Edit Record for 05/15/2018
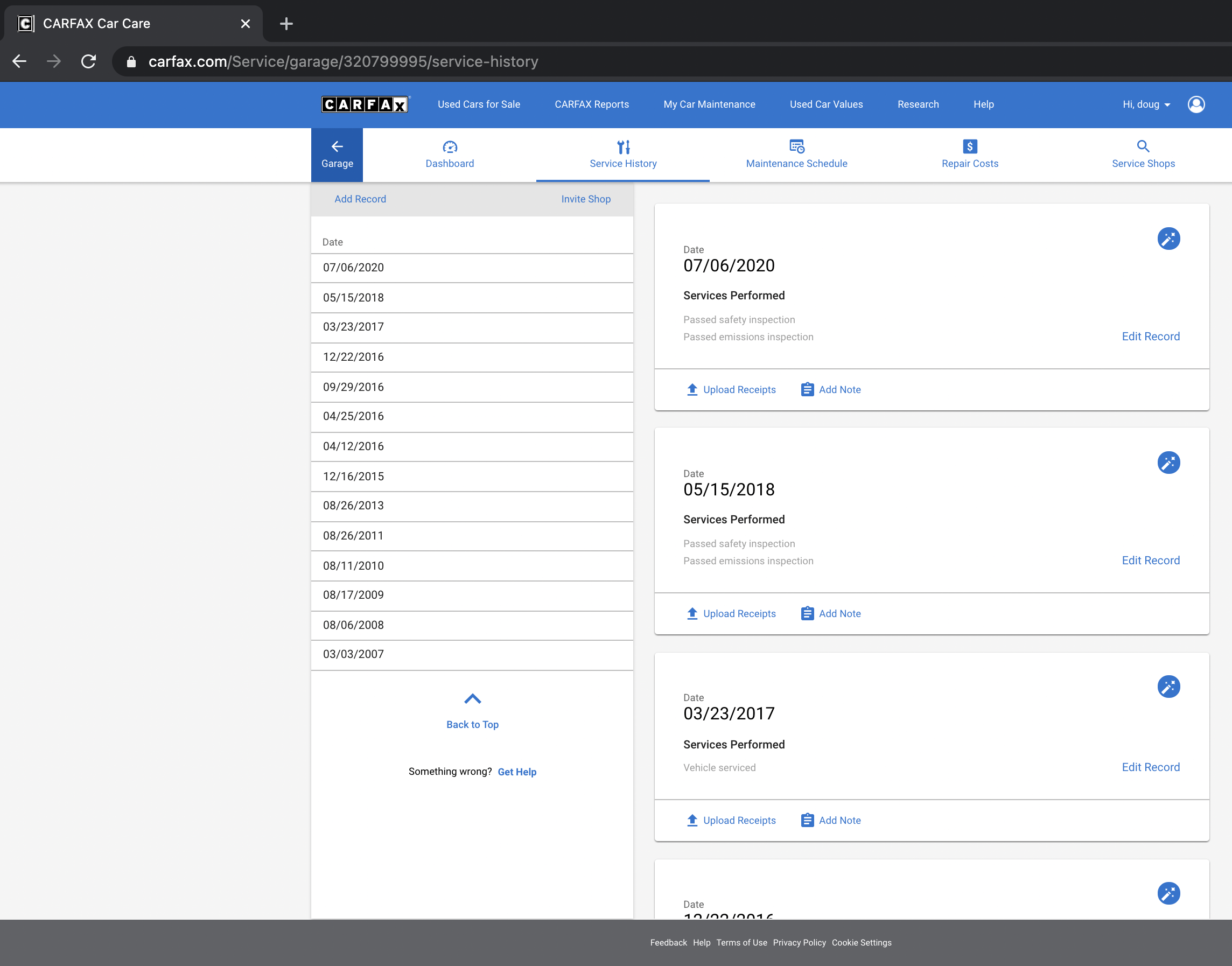This screenshot has width=1232, height=966. pos(1151,561)
